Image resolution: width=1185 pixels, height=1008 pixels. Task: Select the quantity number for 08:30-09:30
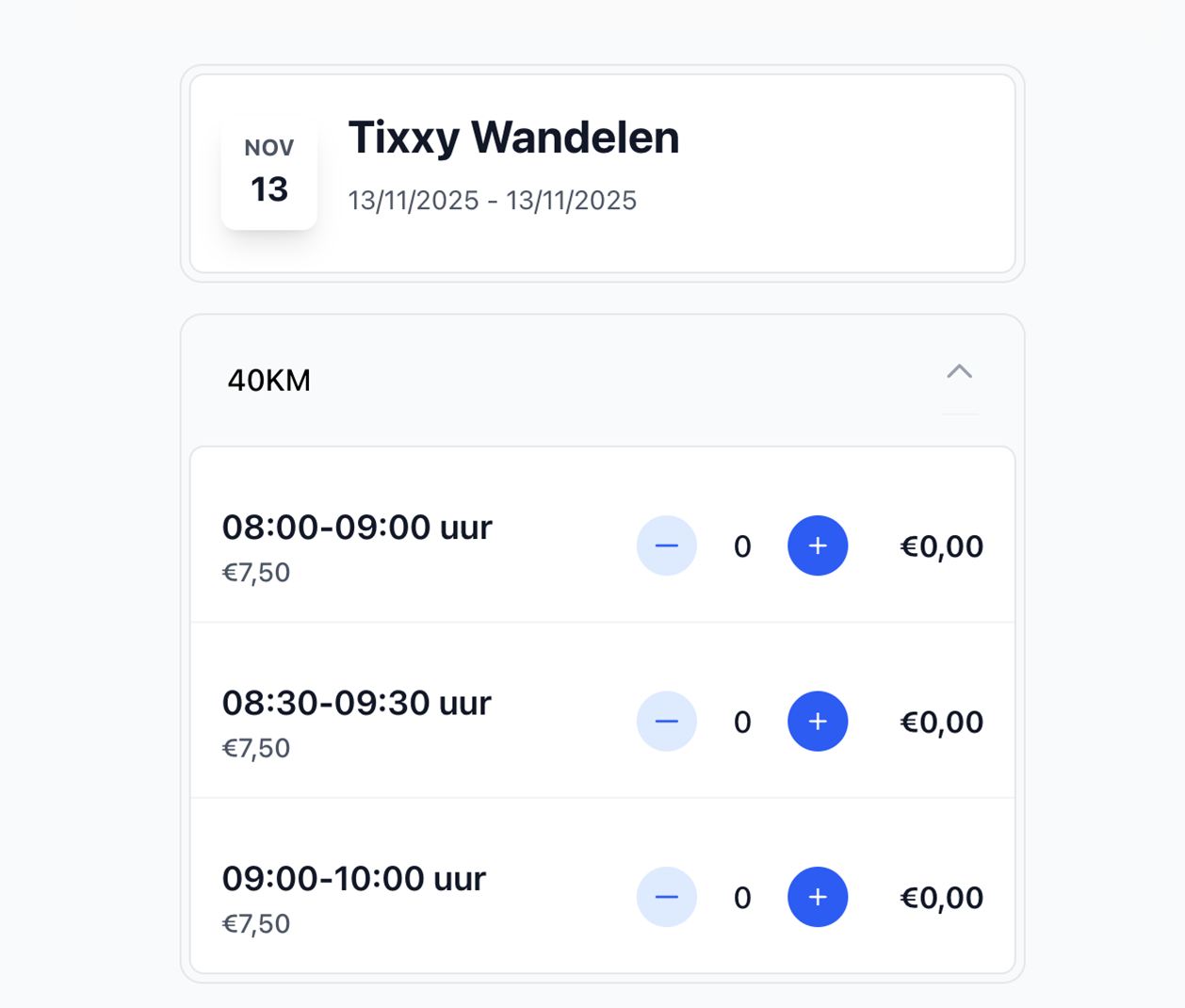coord(742,723)
